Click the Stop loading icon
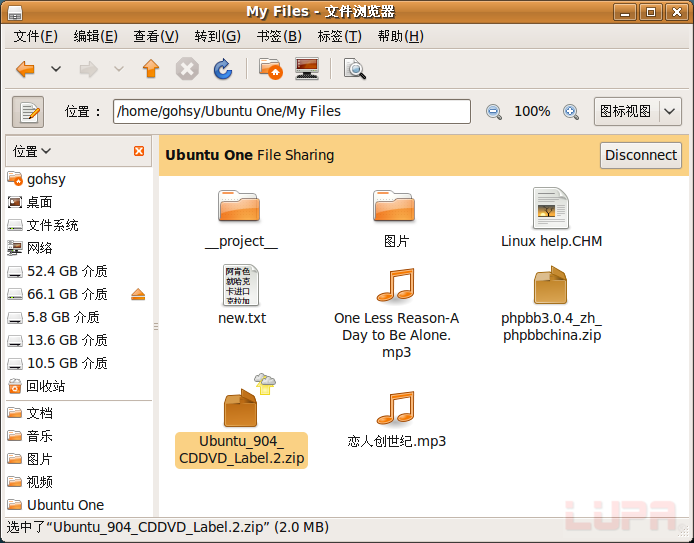This screenshot has height=543, width=694. (x=187, y=69)
